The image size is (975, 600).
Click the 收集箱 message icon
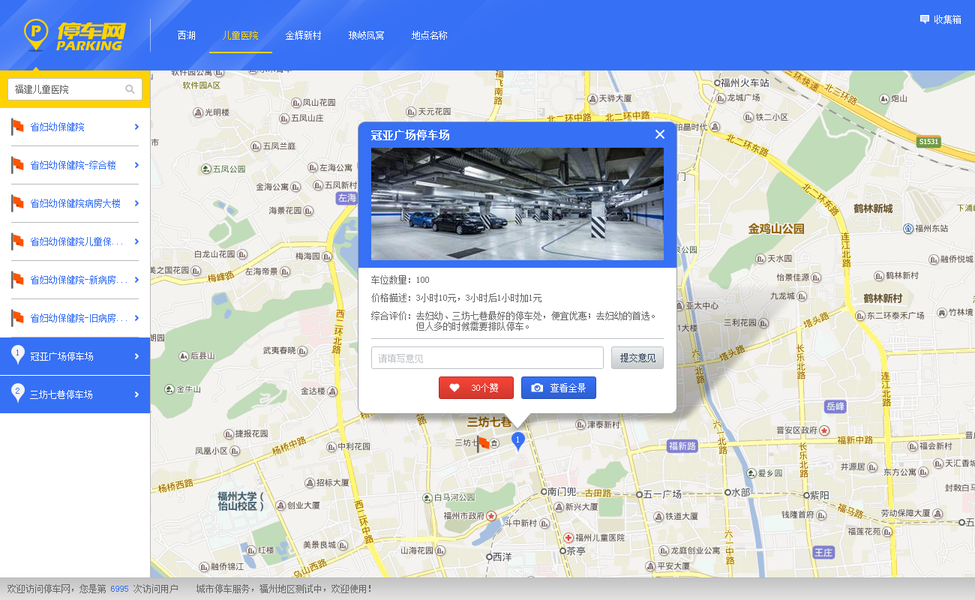click(924, 19)
